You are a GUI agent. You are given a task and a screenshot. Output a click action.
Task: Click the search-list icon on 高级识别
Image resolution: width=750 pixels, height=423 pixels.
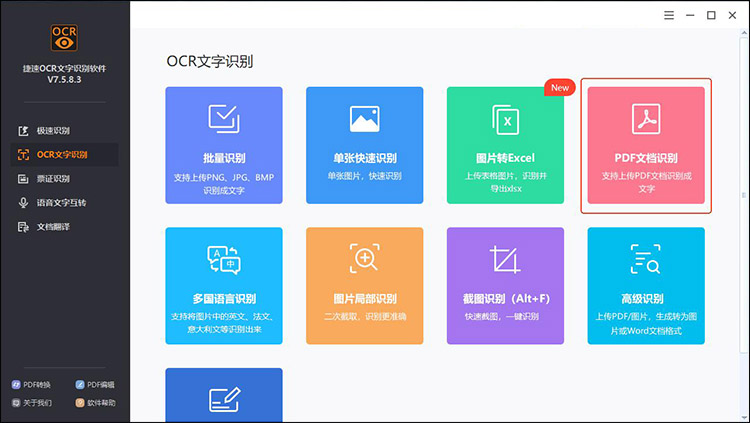(x=646, y=259)
